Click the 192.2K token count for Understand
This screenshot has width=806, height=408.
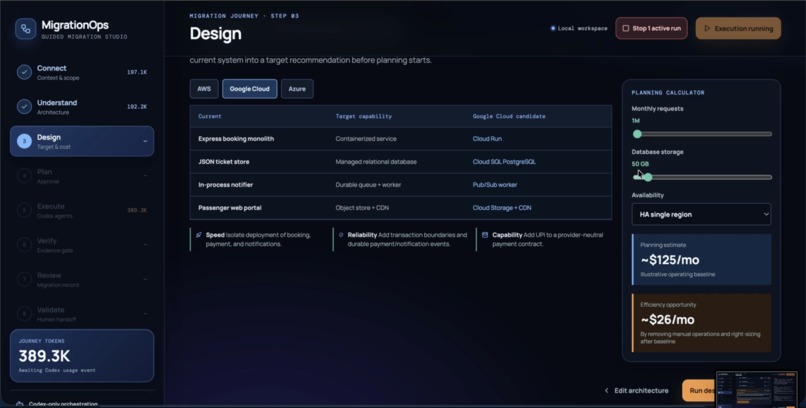137,107
